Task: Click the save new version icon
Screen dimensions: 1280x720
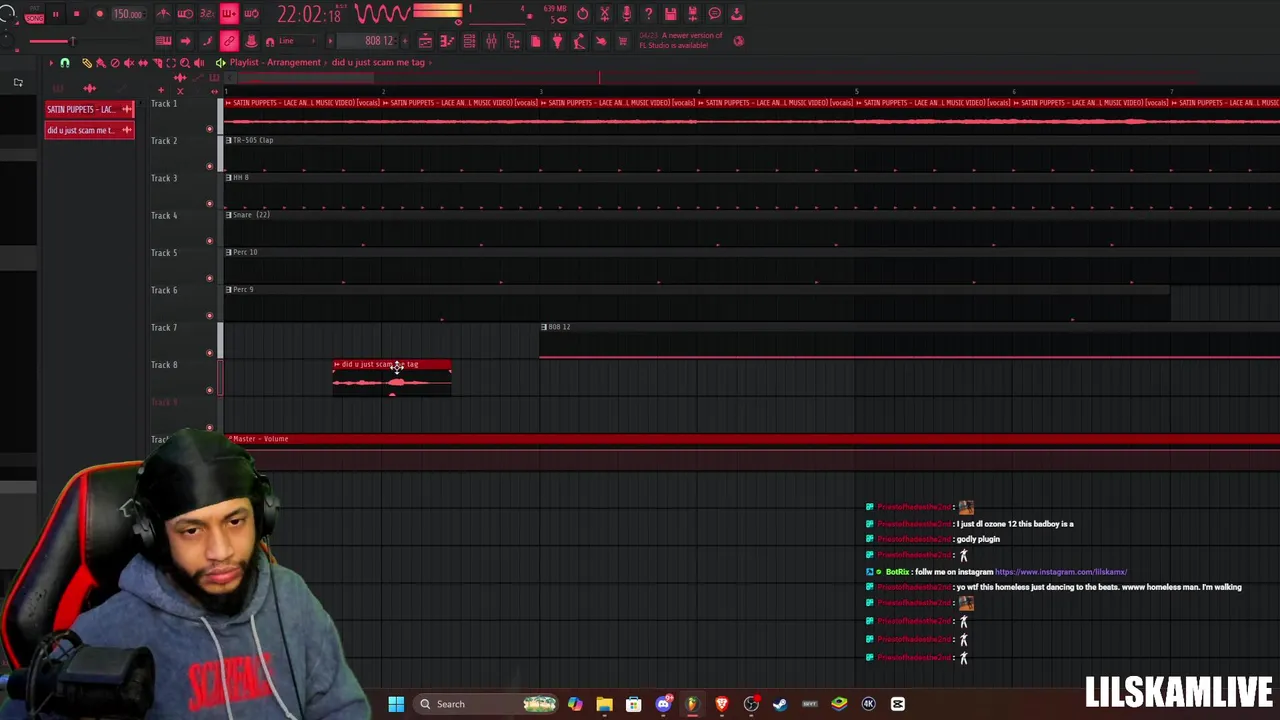Action: 693,14
